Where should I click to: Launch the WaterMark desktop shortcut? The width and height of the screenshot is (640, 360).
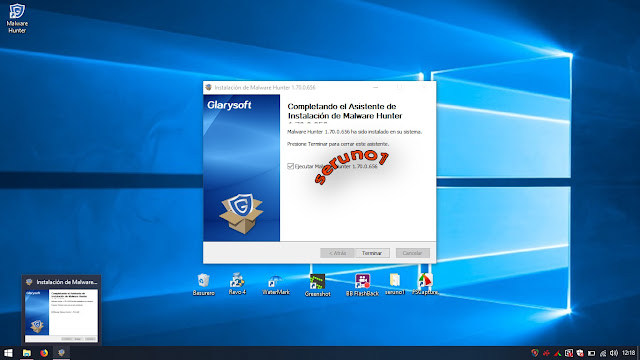(276, 285)
